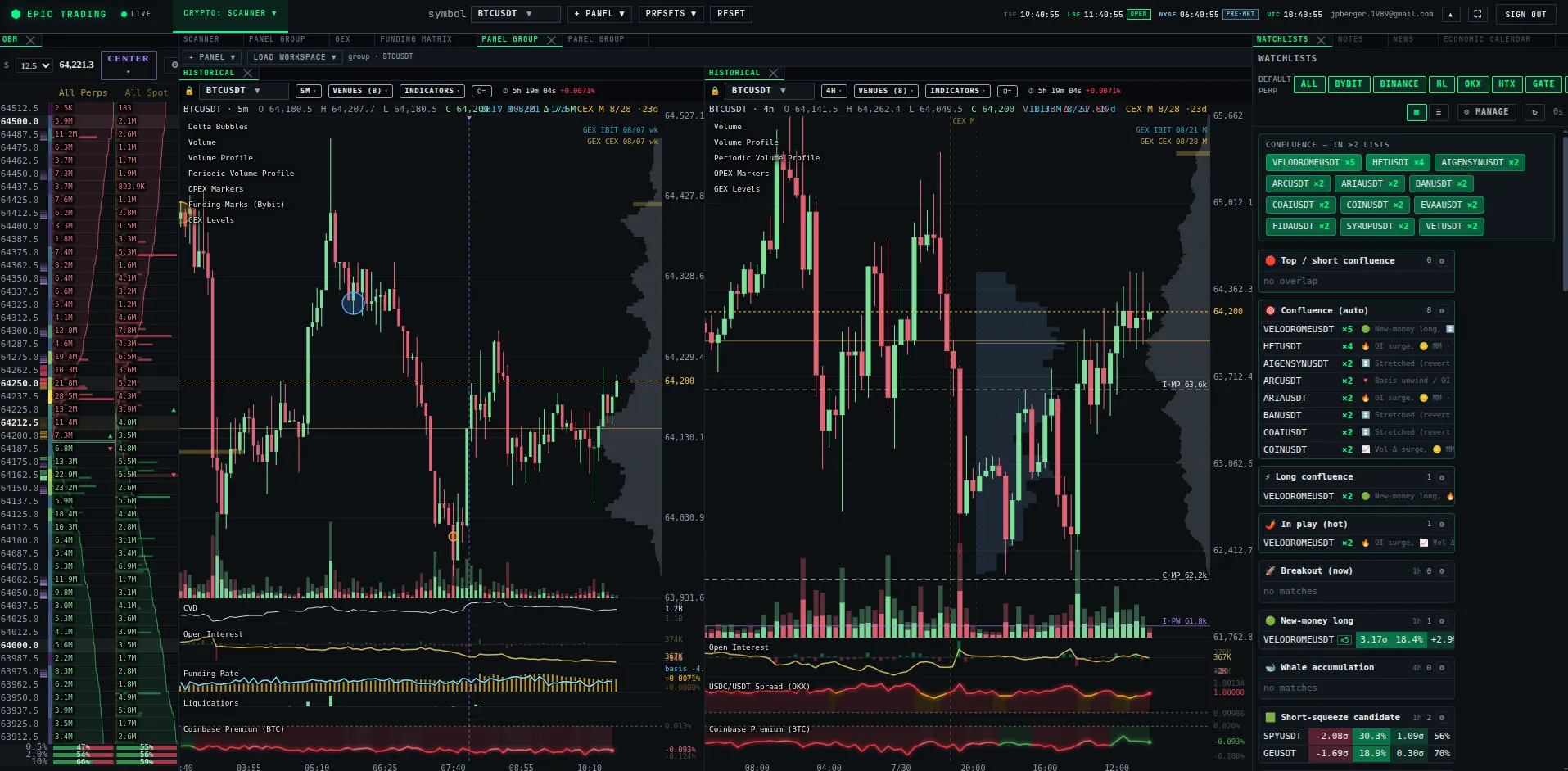Open settings for Short-squeeze candidate list
The height and width of the screenshot is (771, 1568).
pyautogui.click(x=1442, y=718)
